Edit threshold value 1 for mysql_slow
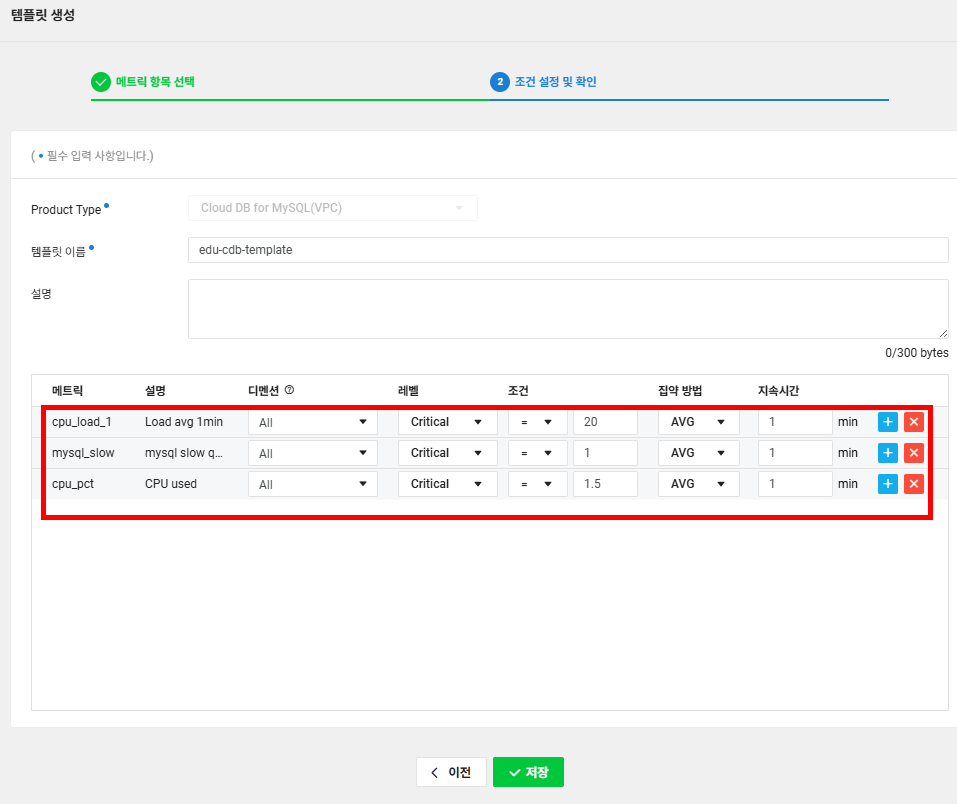This screenshot has width=957, height=804. 605,453
